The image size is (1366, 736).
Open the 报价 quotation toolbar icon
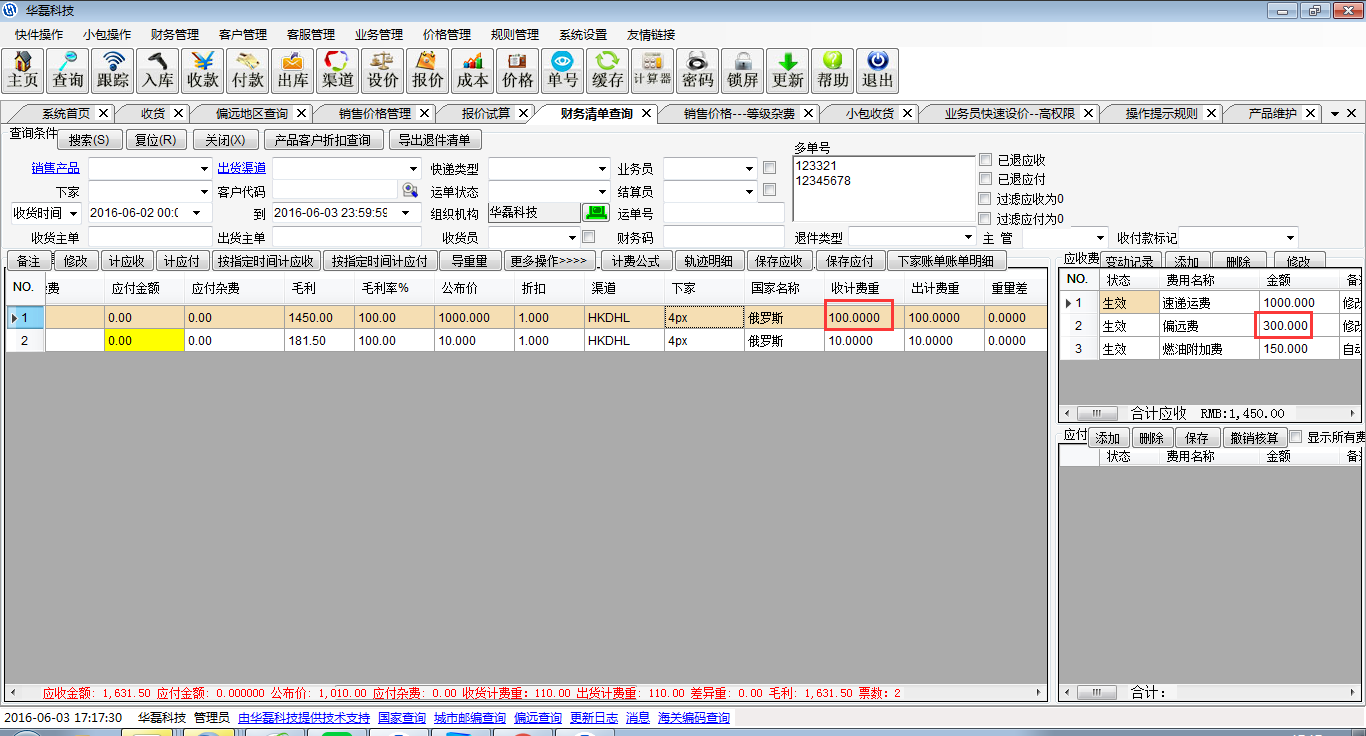click(428, 70)
